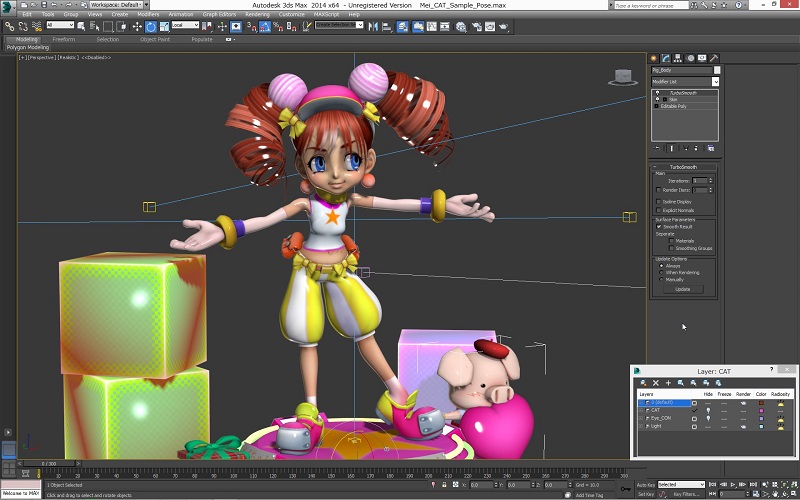800x500 pixels.
Task: Open the Motion command panel tab
Action: tap(690, 58)
